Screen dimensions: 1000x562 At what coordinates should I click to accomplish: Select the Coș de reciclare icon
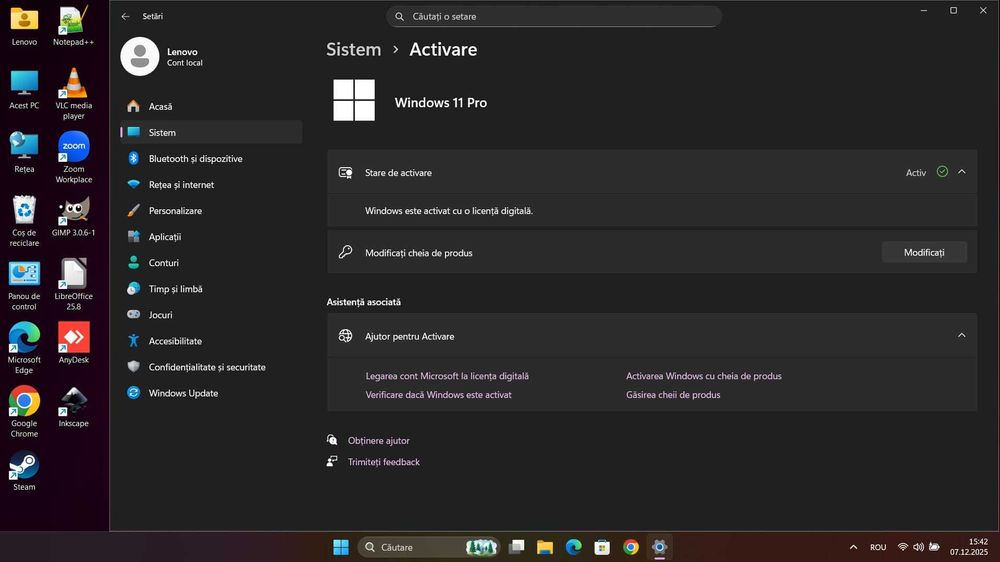[x=24, y=221]
